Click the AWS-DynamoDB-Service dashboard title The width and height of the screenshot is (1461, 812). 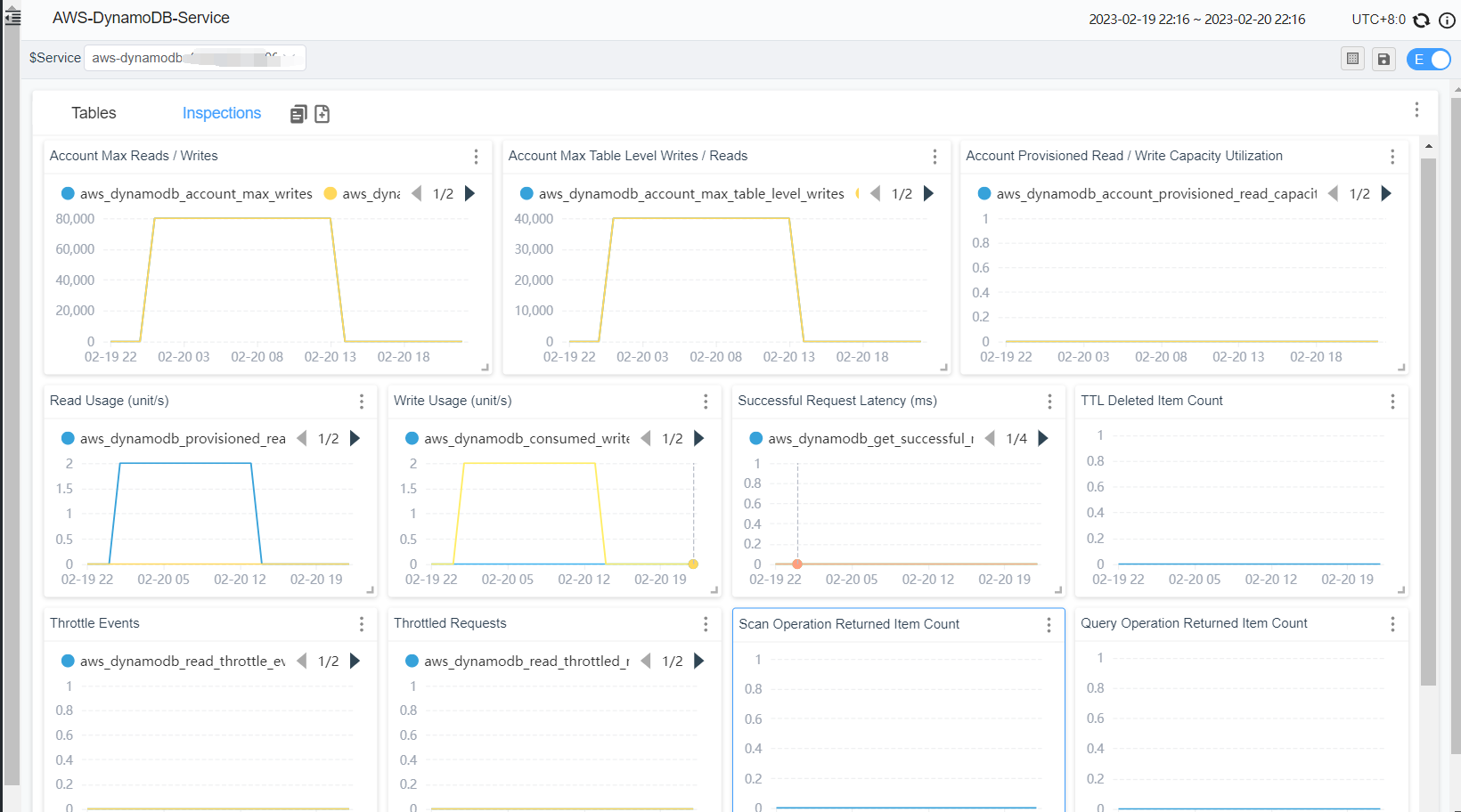(x=141, y=18)
